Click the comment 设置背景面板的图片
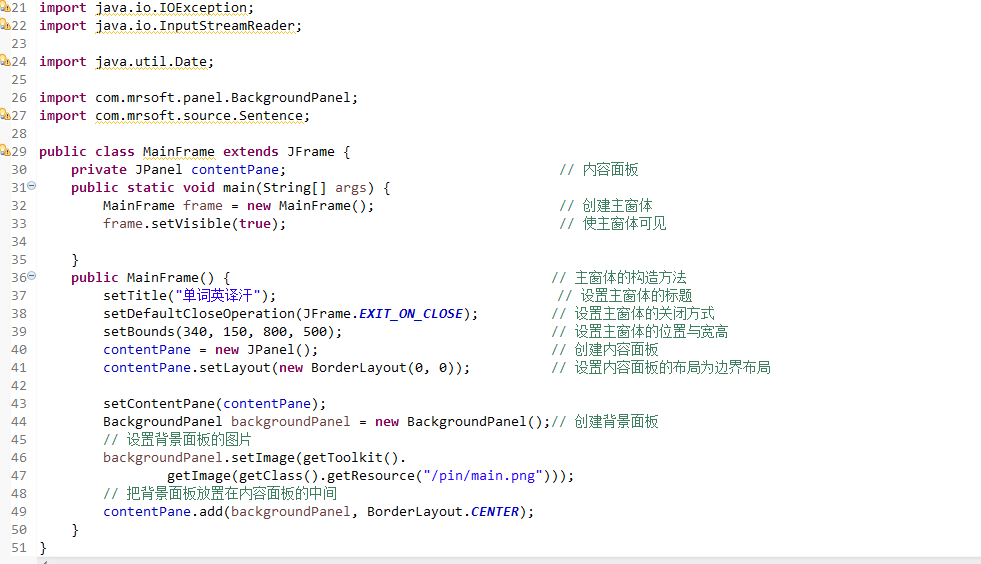 (177, 439)
